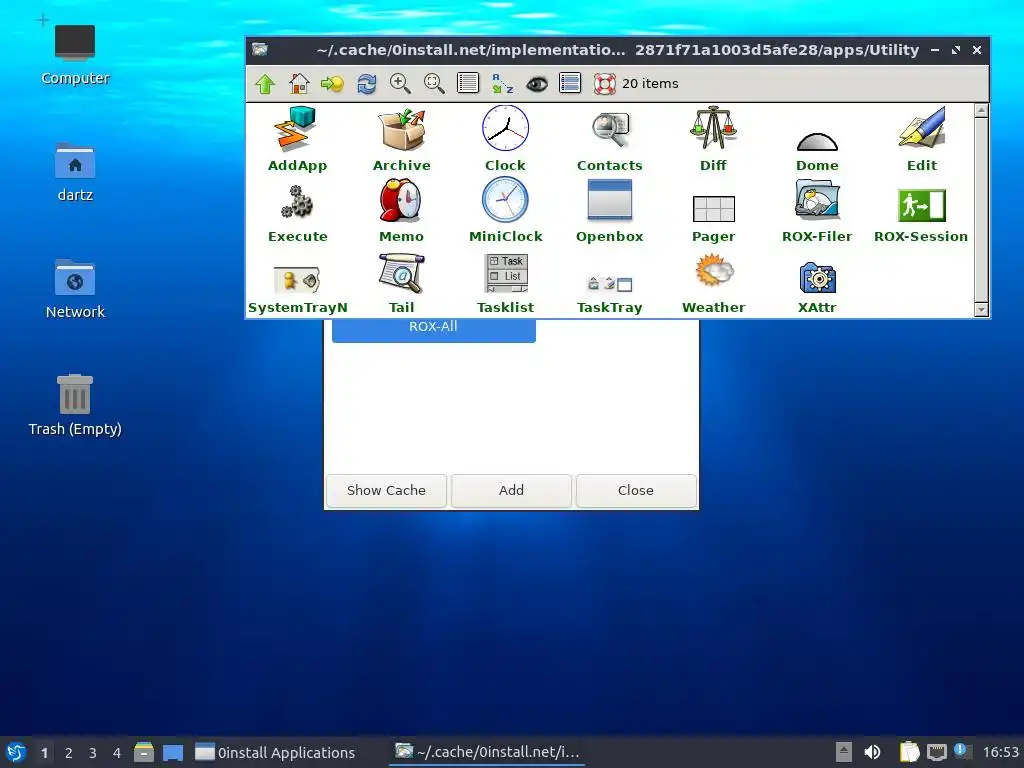Screen dimensions: 1024x768
Task: Select the Dome application icon
Action: tap(817, 140)
